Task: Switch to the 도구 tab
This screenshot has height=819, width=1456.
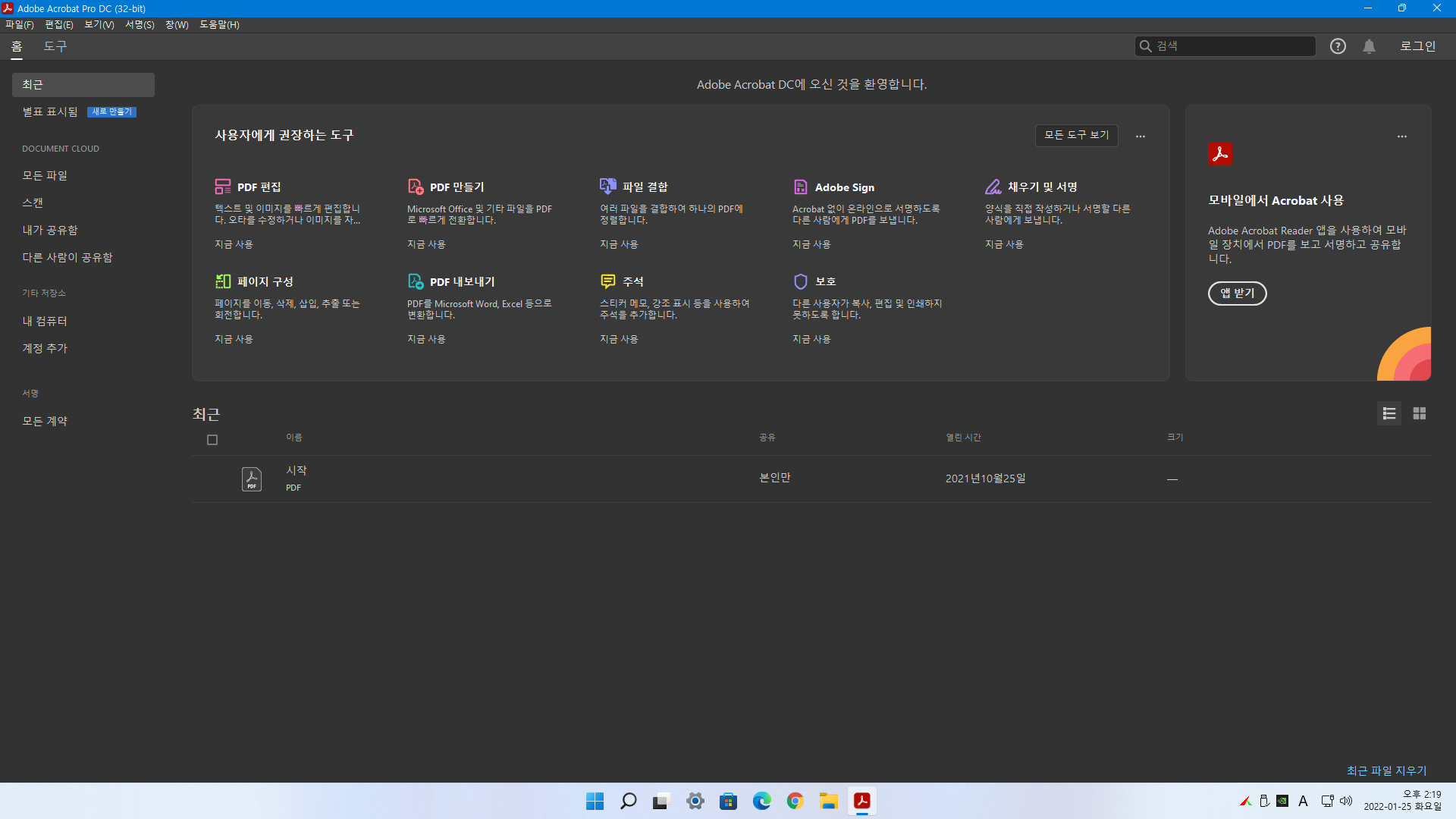Action: coord(55,46)
